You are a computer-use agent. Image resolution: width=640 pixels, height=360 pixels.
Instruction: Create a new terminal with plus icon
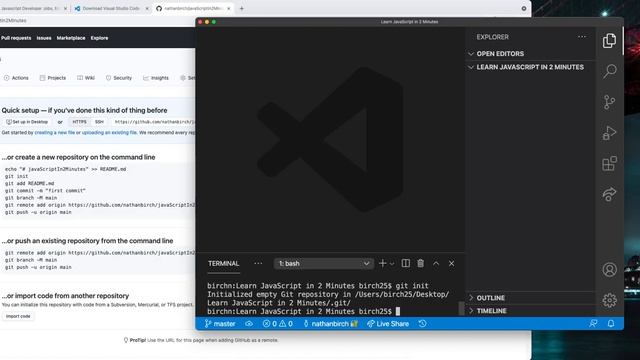tap(382, 263)
